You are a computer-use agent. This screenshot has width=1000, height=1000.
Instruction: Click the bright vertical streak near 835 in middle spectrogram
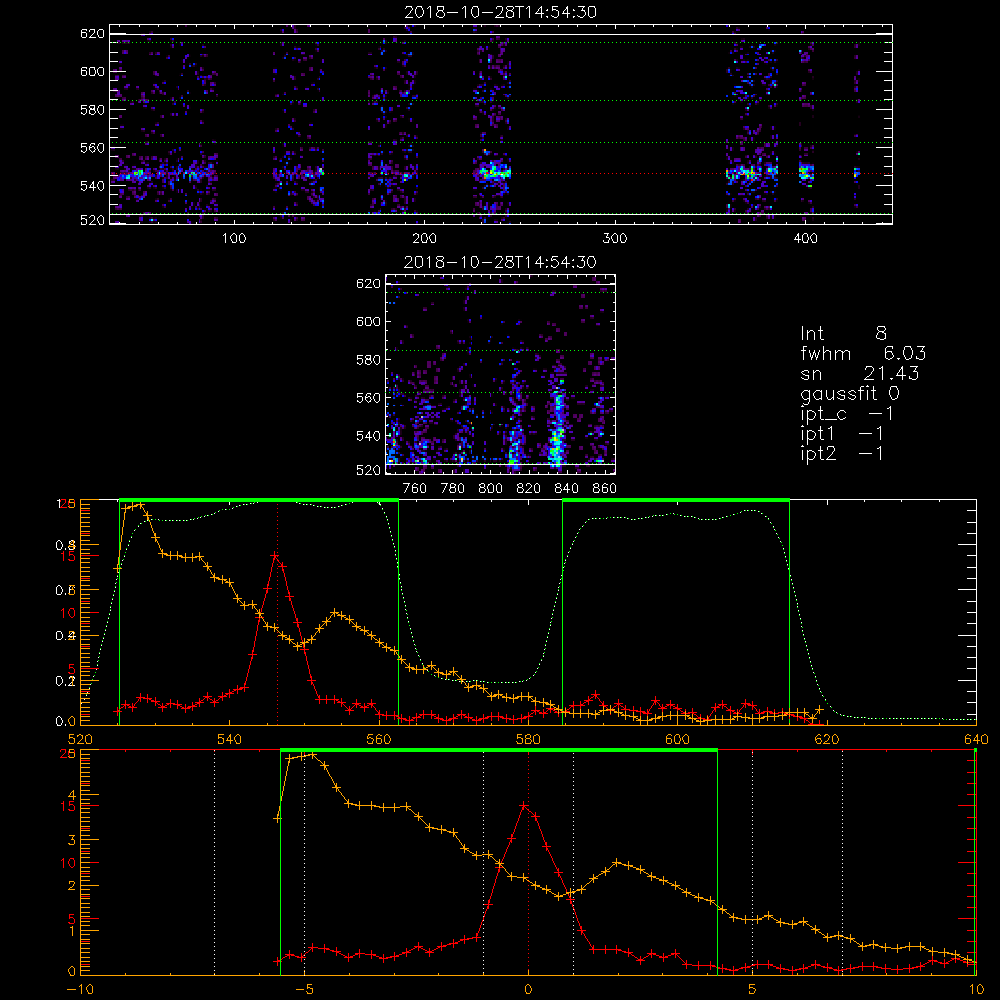(x=557, y=424)
